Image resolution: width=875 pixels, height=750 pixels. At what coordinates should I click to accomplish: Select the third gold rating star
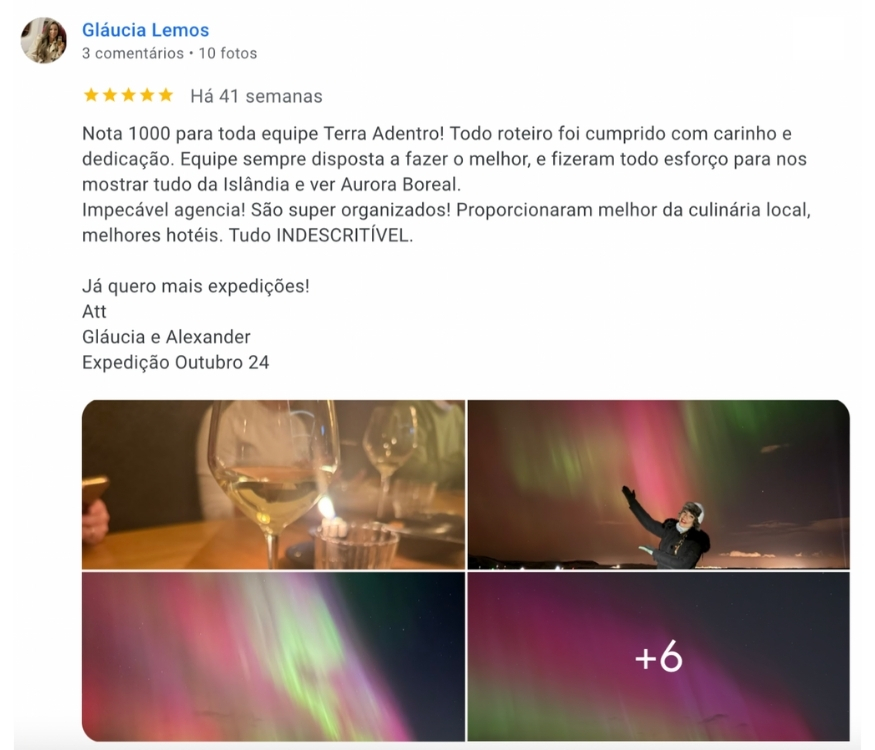point(128,95)
